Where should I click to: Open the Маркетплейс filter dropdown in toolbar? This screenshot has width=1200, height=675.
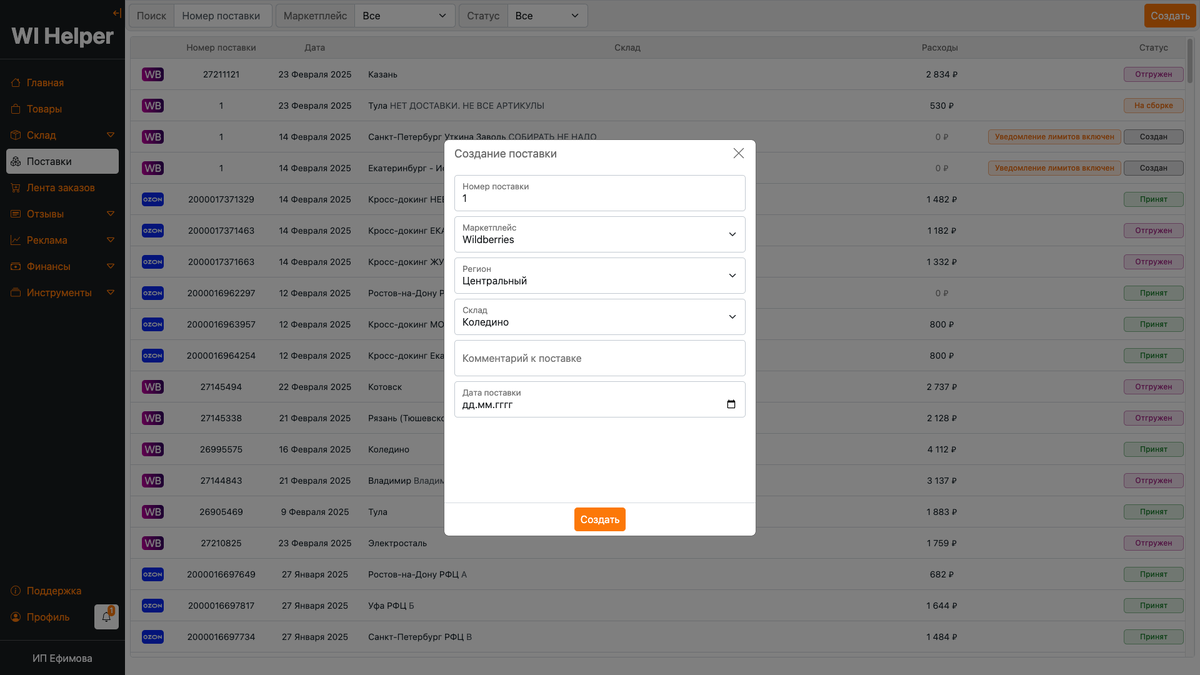coord(405,16)
